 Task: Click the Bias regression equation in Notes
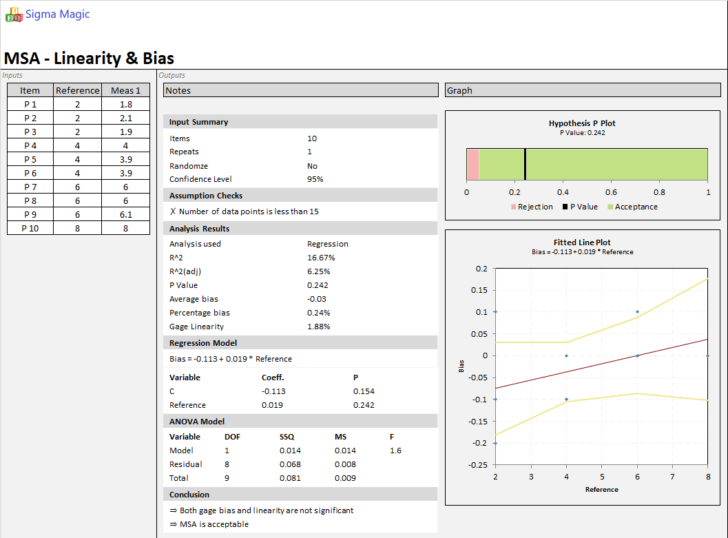coord(231,359)
